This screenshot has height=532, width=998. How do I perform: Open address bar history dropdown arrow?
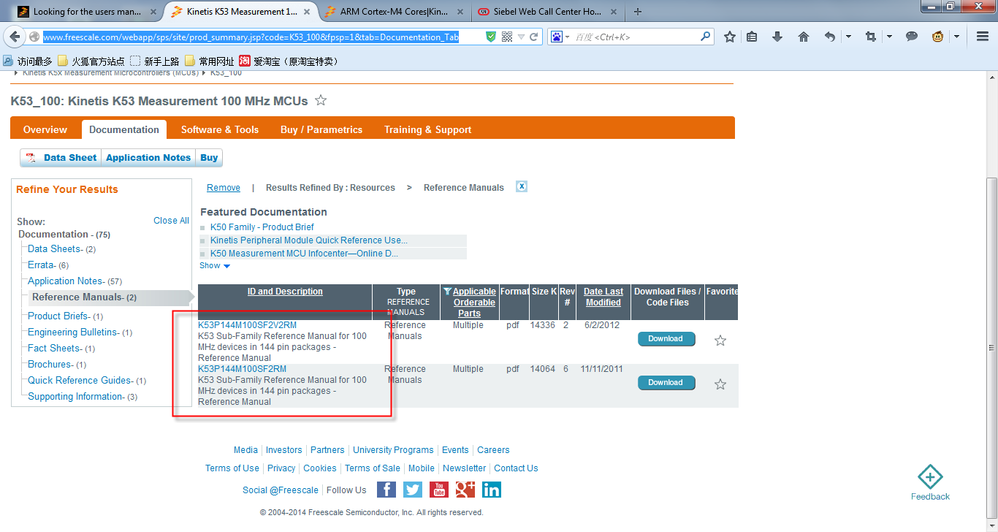[x=521, y=37]
